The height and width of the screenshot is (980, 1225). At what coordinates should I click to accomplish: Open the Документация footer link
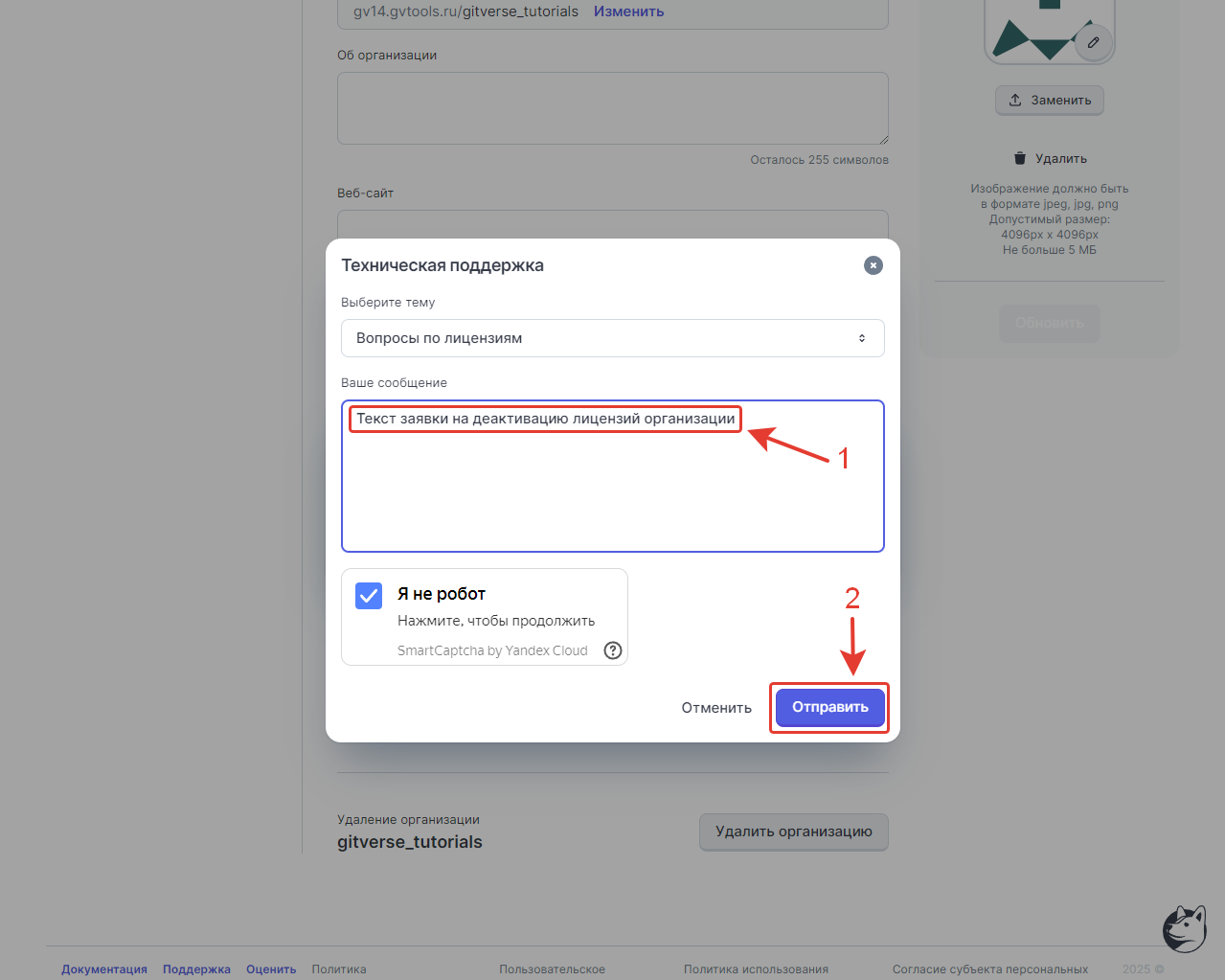click(x=104, y=969)
